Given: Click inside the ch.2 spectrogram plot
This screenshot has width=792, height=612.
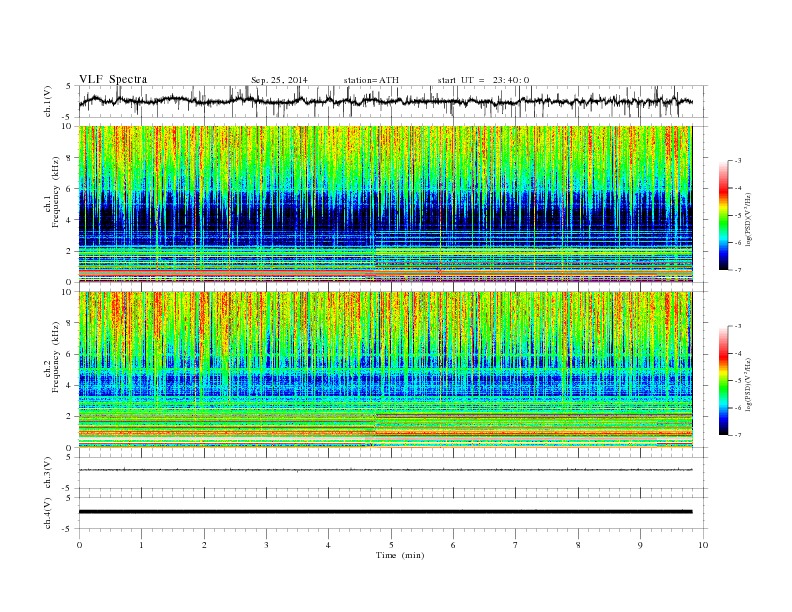Looking at the screenshot, I should tap(385, 370).
